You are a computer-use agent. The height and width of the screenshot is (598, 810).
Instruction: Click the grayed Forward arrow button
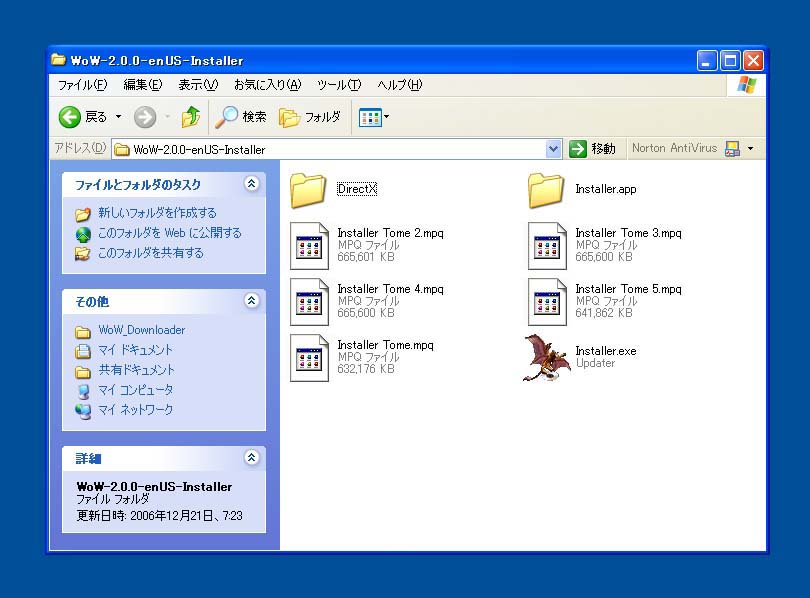(x=145, y=117)
